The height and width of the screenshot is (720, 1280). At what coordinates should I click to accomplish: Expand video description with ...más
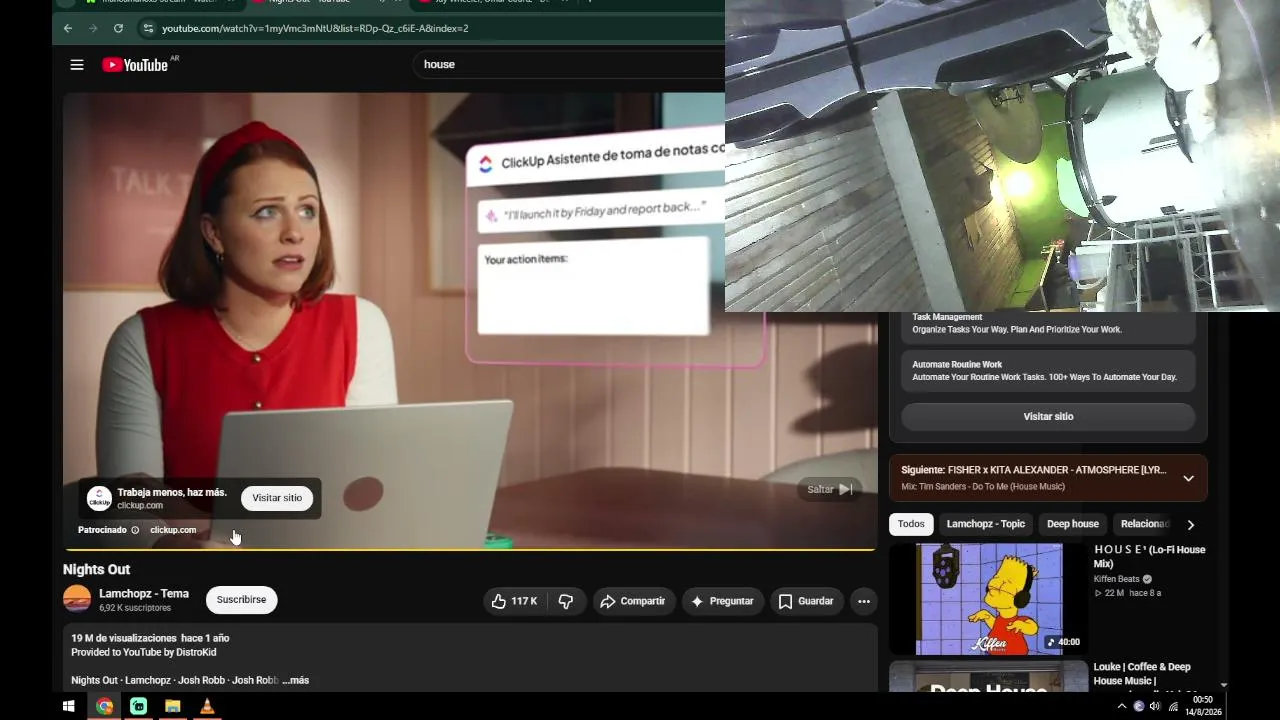(295, 680)
